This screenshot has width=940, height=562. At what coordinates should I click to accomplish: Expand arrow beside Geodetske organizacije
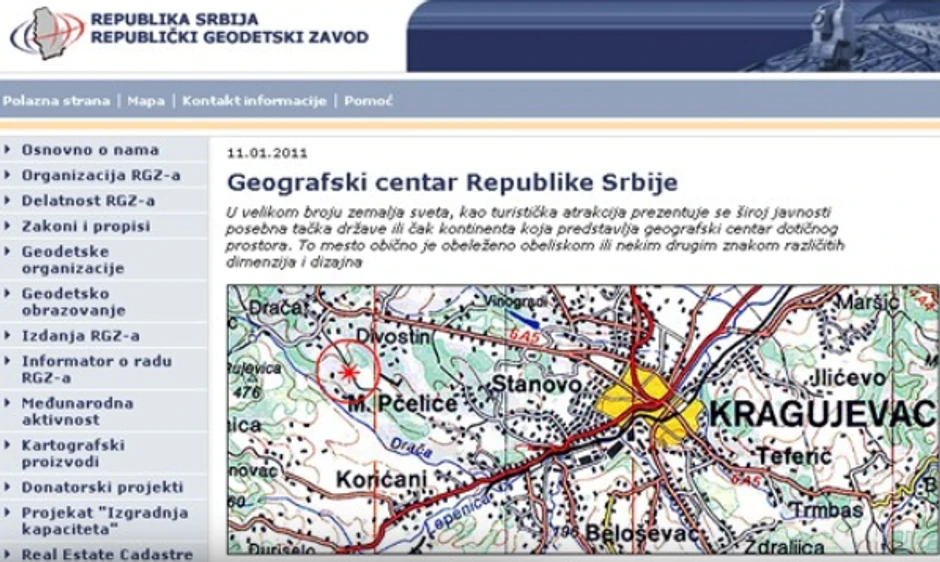pyautogui.click(x=7, y=251)
